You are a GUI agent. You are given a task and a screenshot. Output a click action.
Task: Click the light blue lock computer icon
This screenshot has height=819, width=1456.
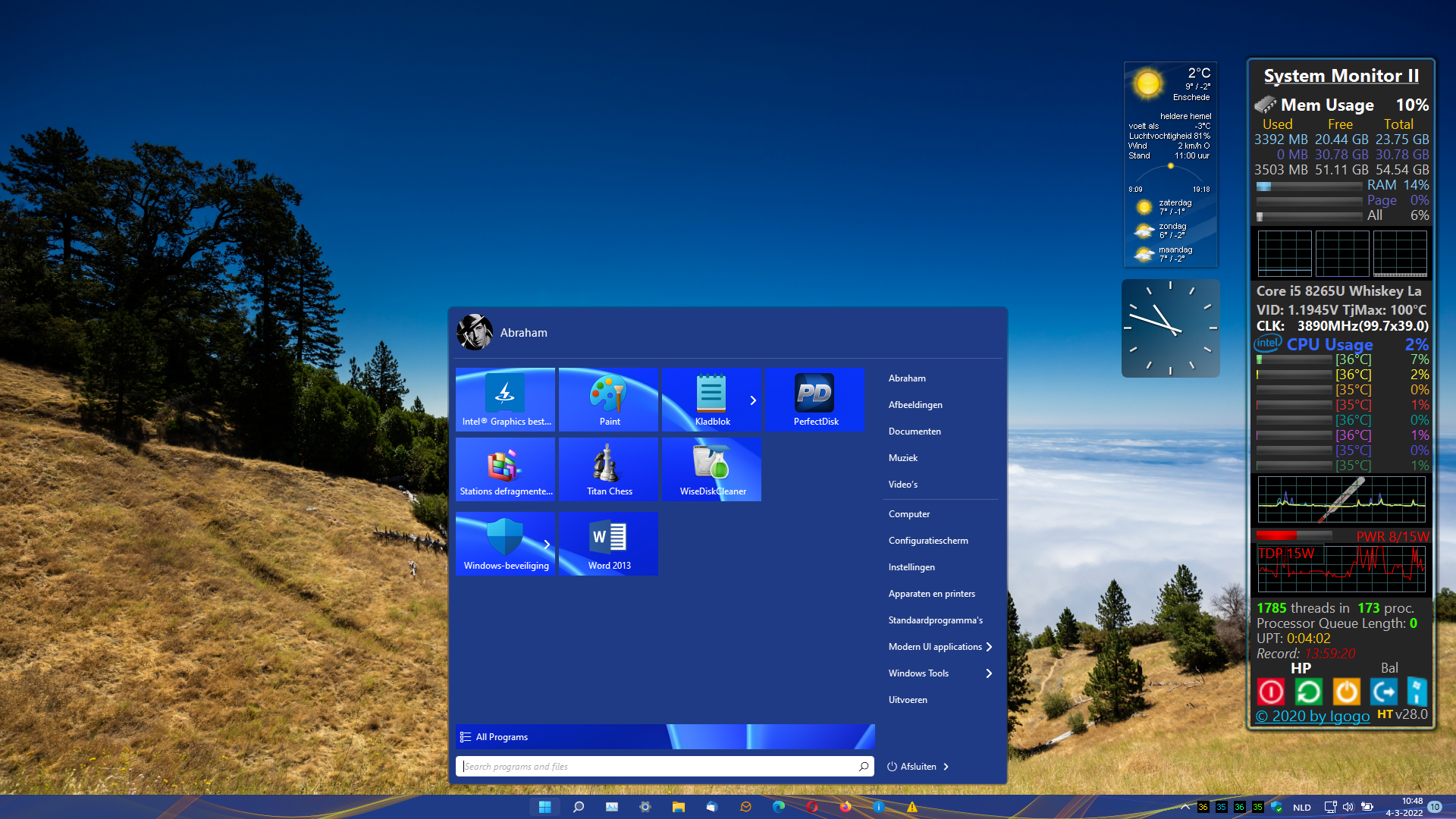tap(1417, 692)
